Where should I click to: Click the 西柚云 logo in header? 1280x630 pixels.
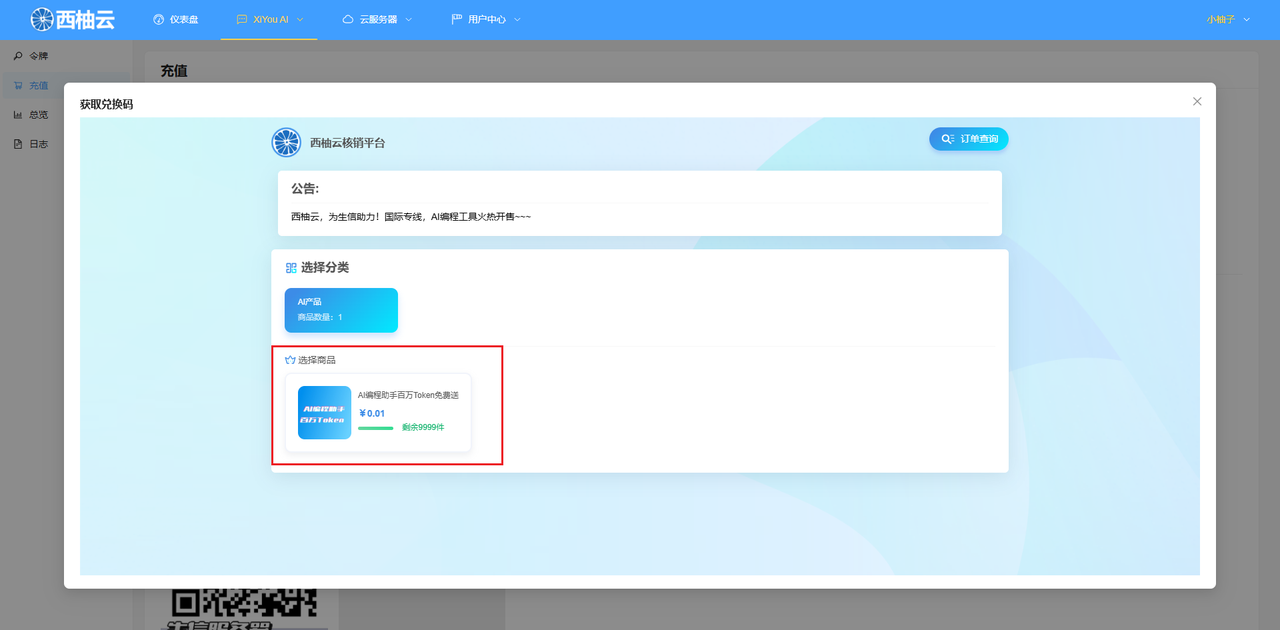[72, 19]
